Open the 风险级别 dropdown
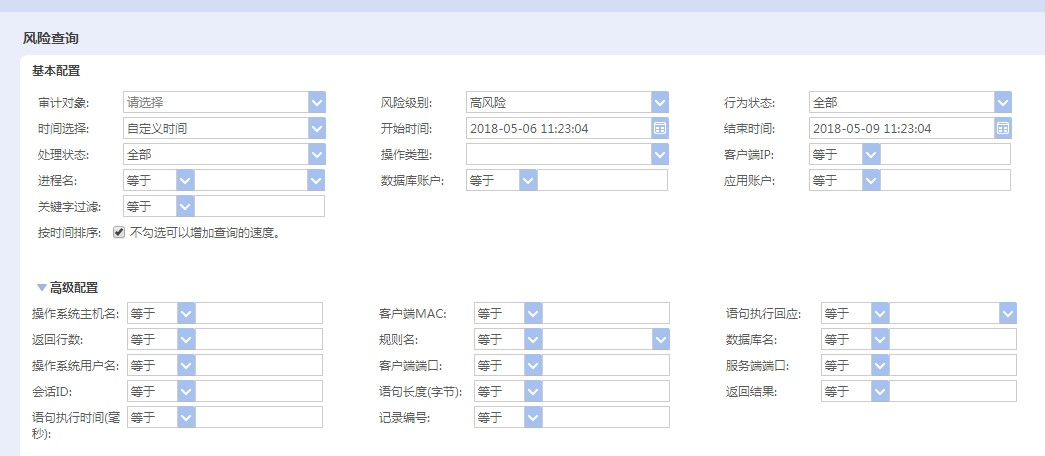This screenshot has width=1045, height=456. [660, 102]
